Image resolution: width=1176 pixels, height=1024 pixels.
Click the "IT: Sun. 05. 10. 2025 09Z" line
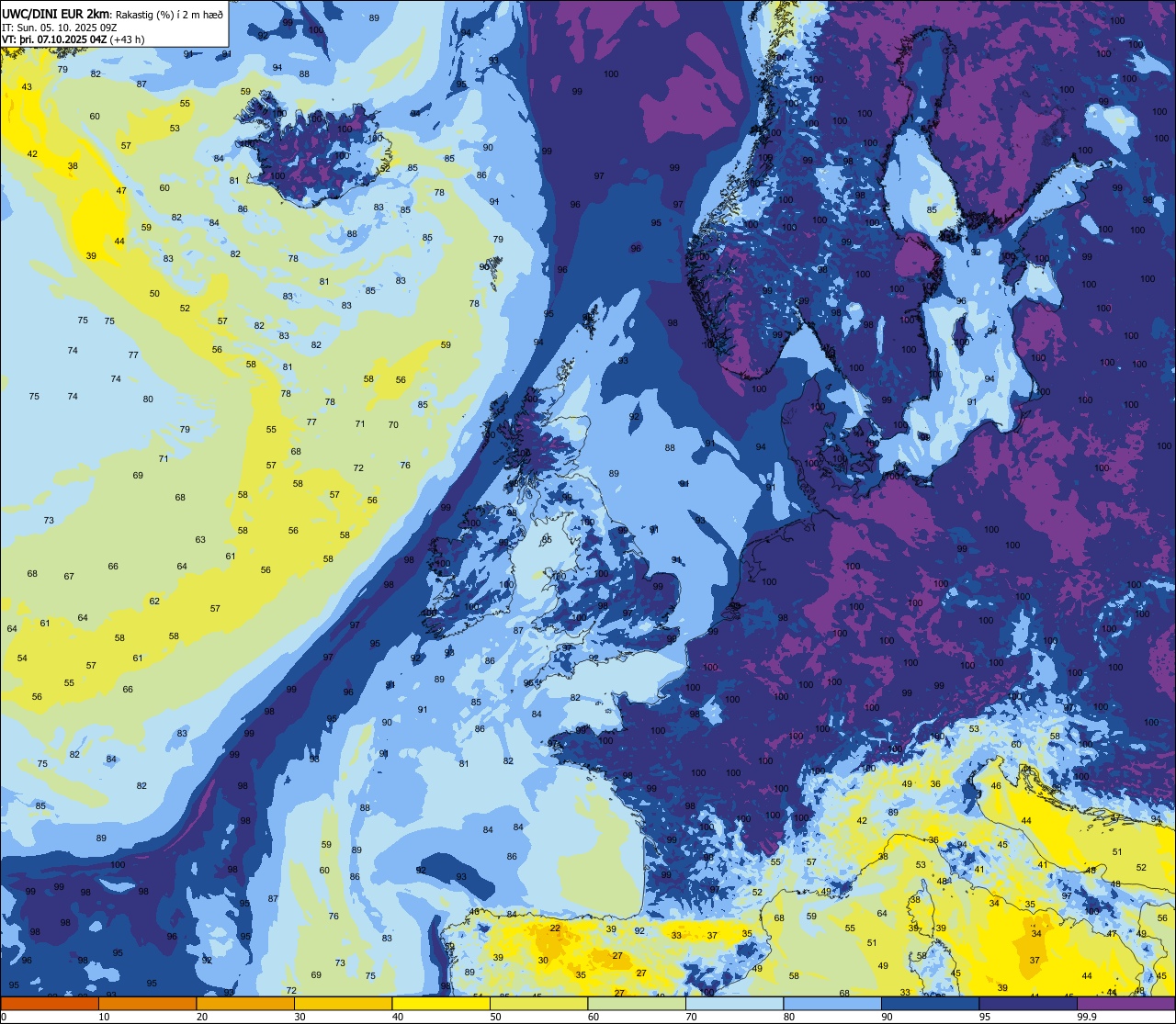coord(60,27)
